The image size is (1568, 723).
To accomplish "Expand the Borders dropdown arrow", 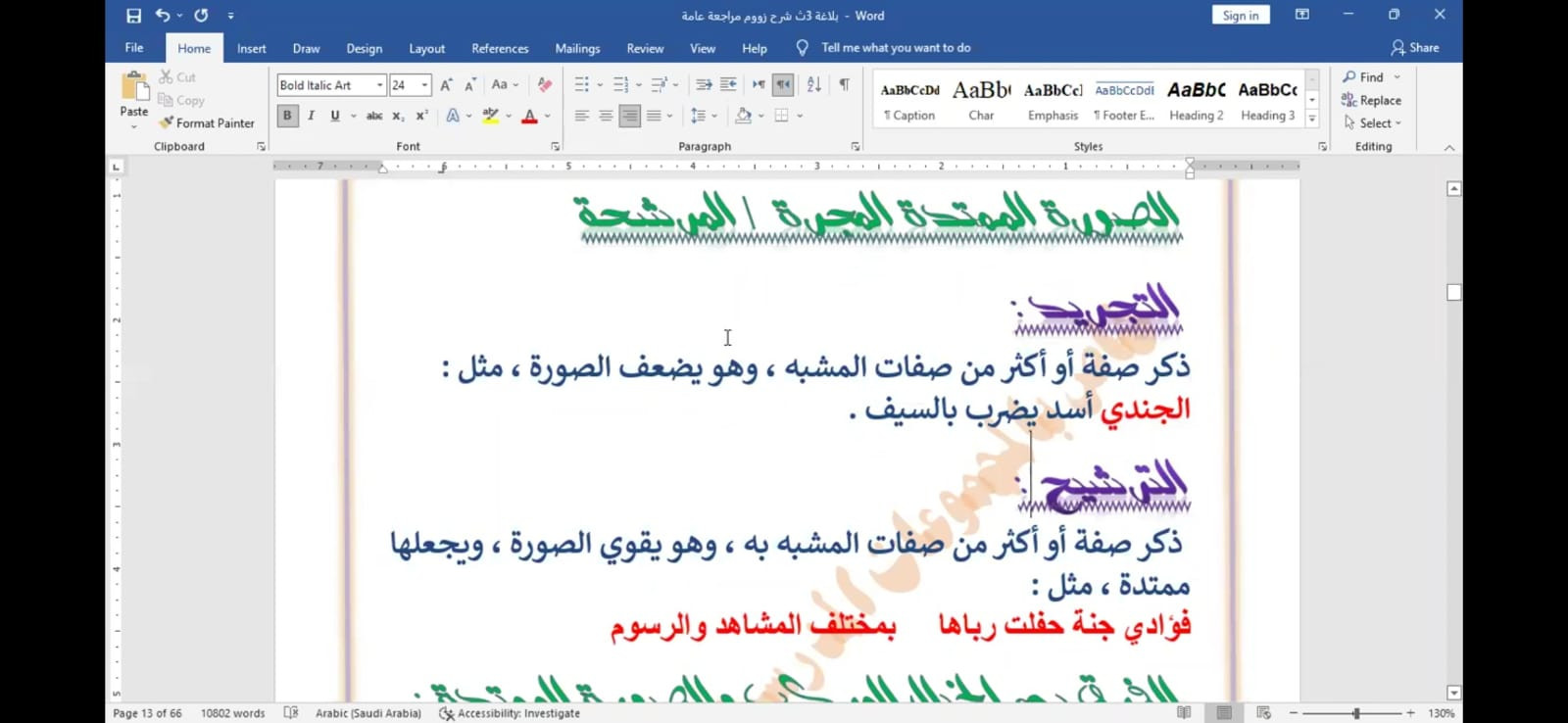I will pyautogui.click(x=800, y=116).
